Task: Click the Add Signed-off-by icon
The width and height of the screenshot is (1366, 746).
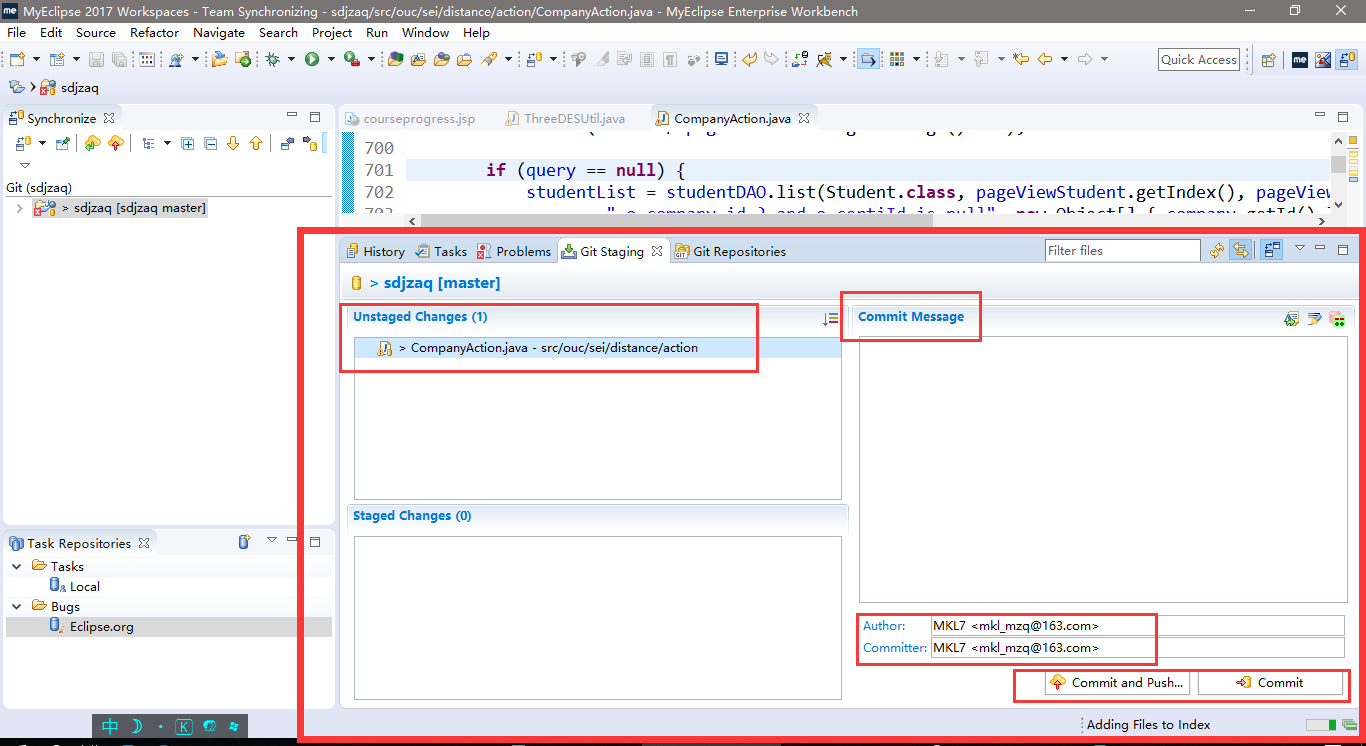Action: pos(1314,319)
